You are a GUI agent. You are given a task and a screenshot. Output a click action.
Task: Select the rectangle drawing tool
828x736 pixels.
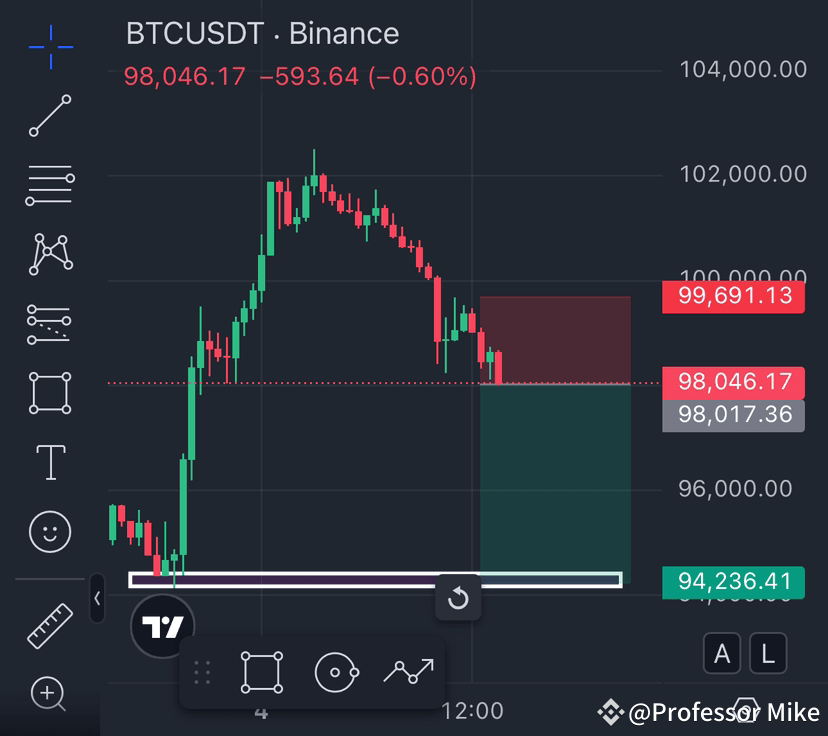tap(49, 393)
